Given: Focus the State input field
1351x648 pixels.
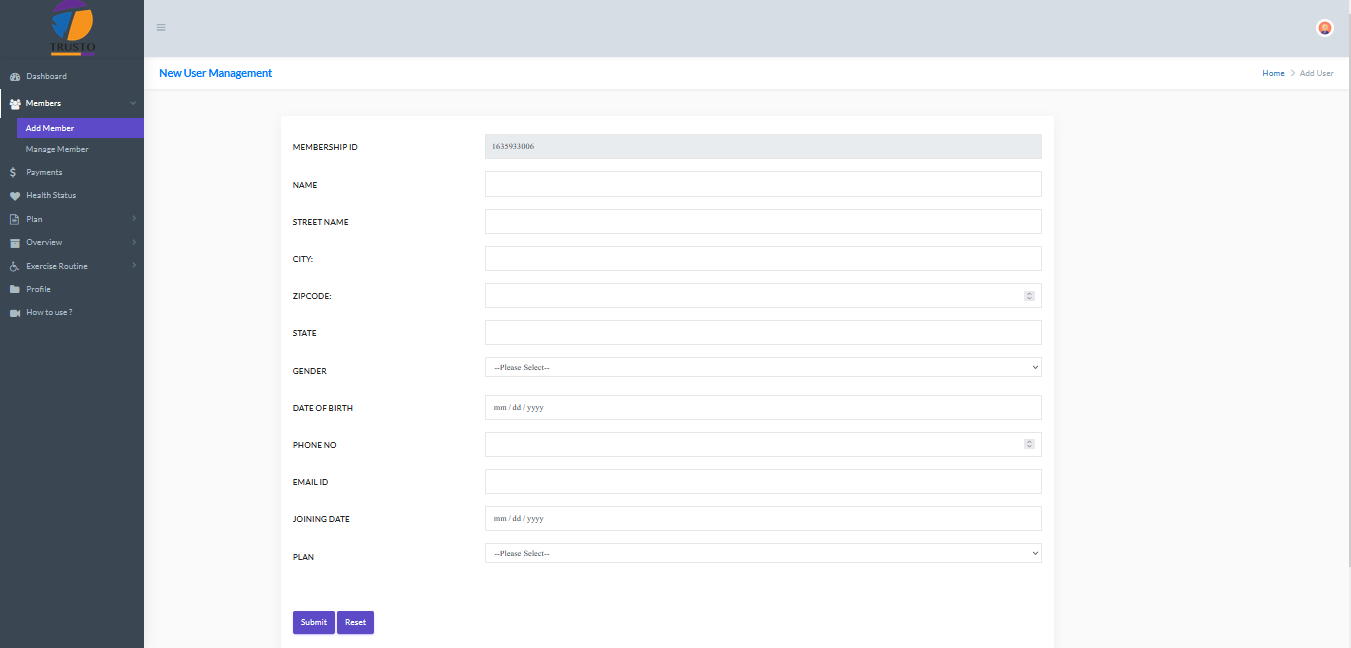Looking at the screenshot, I should 763,332.
